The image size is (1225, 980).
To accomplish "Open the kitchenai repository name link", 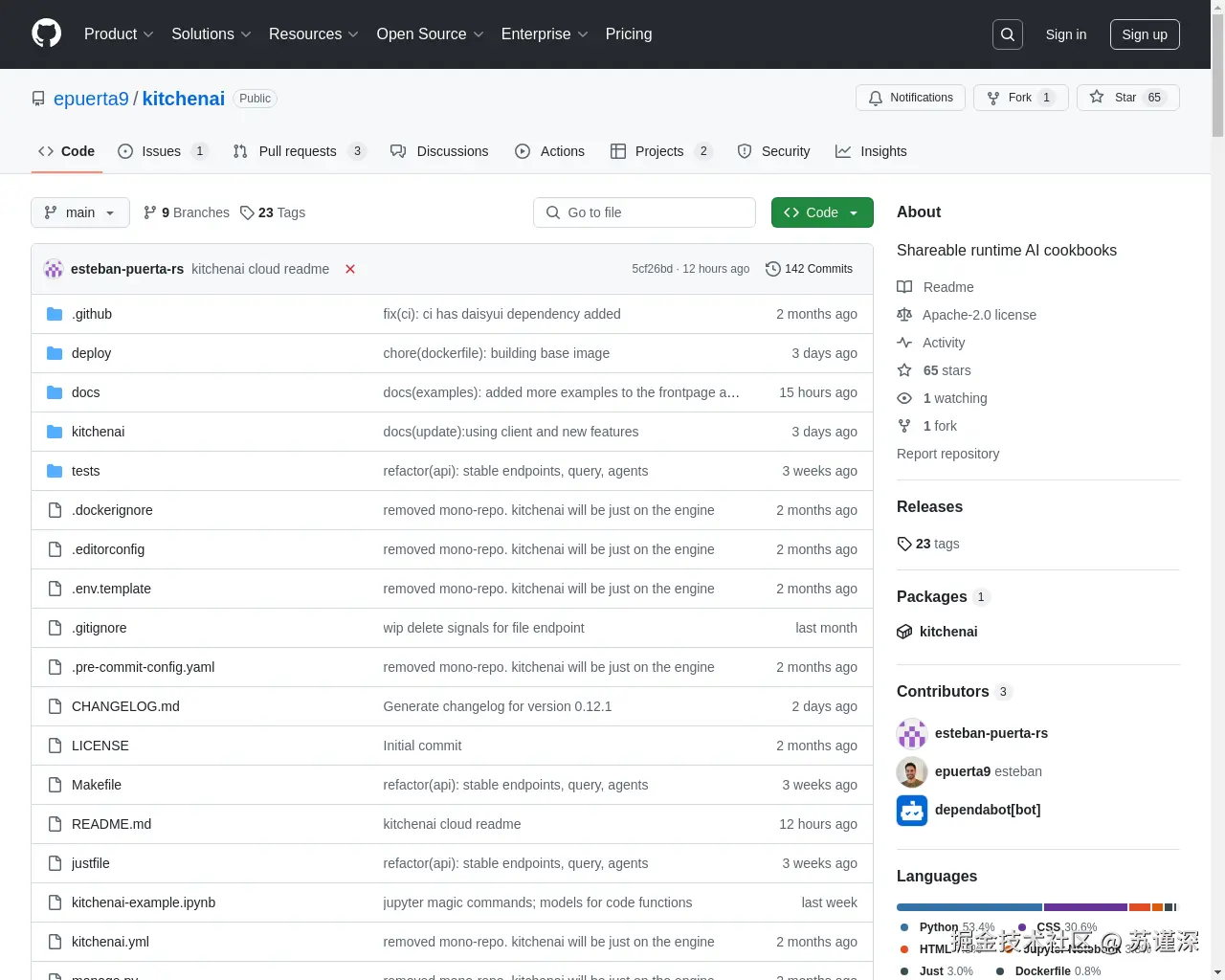I will tap(184, 99).
